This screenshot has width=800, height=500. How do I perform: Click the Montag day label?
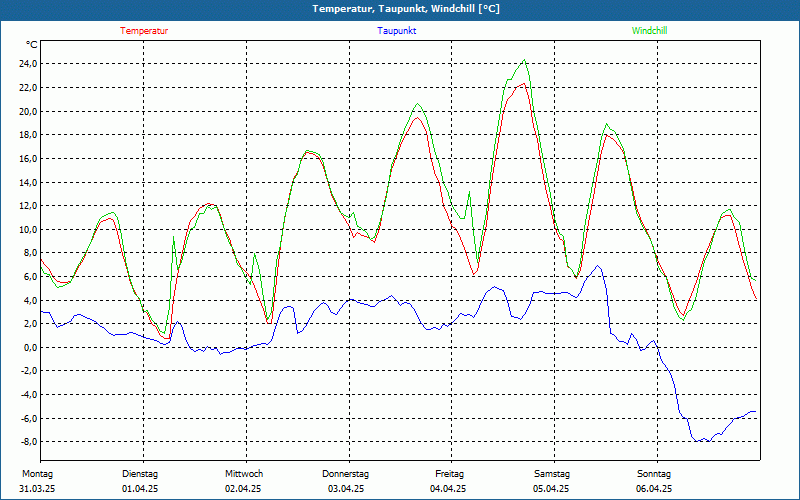(x=37, y=474)
